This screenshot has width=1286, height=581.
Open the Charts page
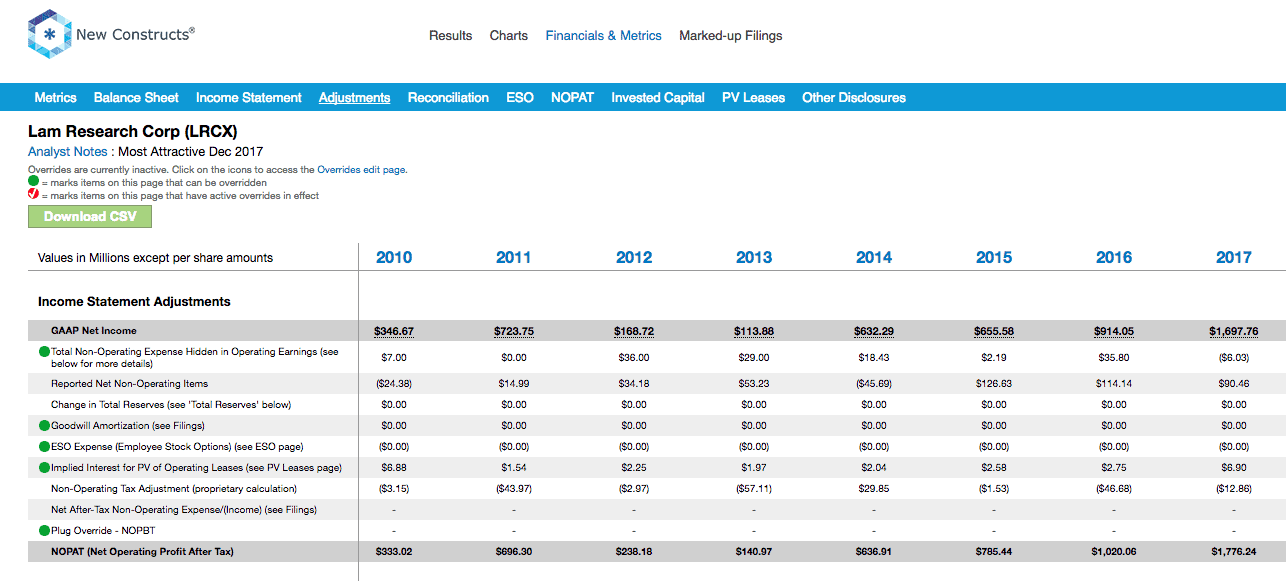click(509, 35)
